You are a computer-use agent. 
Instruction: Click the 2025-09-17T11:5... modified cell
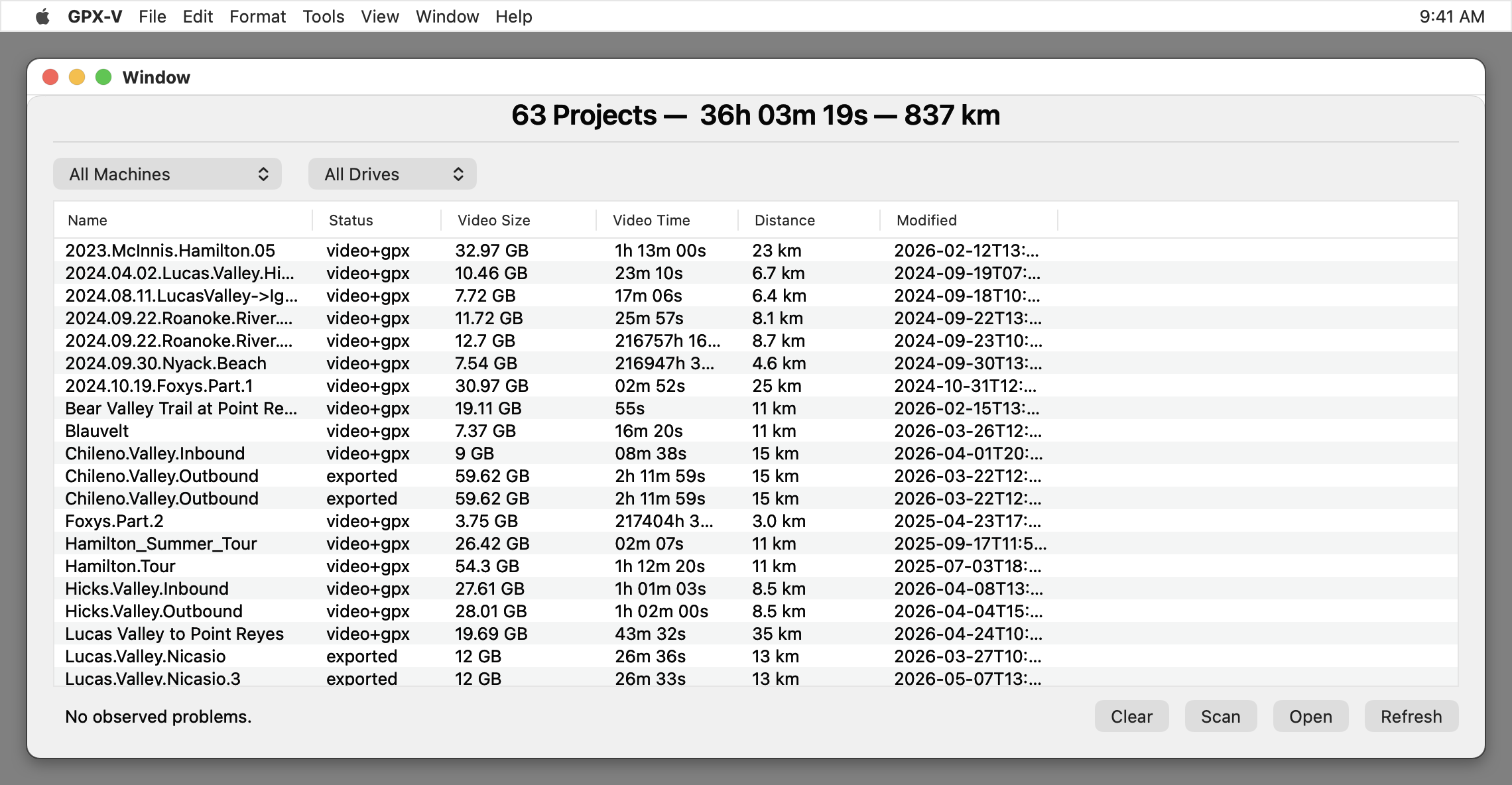(x=970, y=544)
